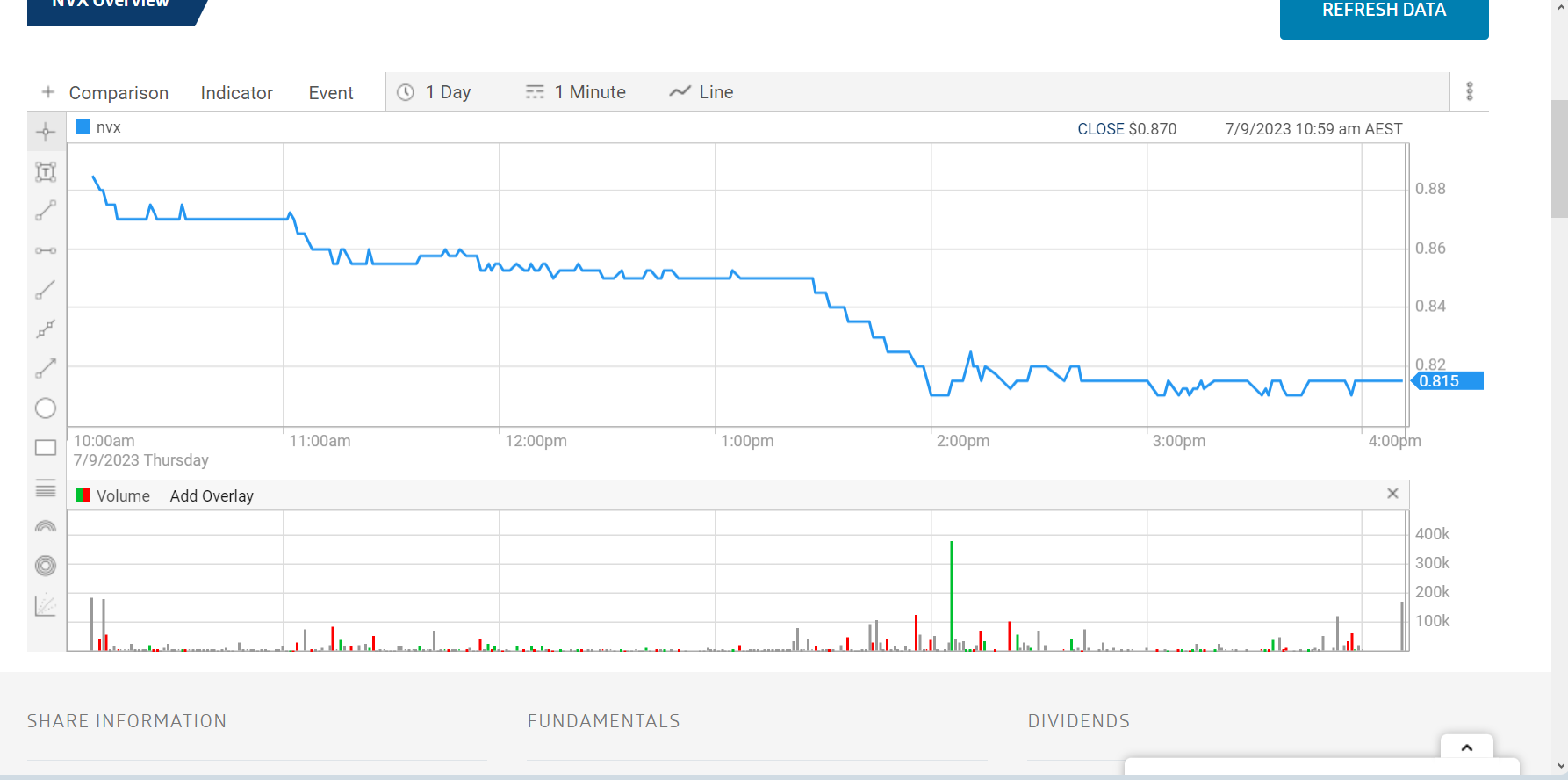Select the crosshair cursor tool
This screenshot has width=1568, height=780.
coord(46,133)
